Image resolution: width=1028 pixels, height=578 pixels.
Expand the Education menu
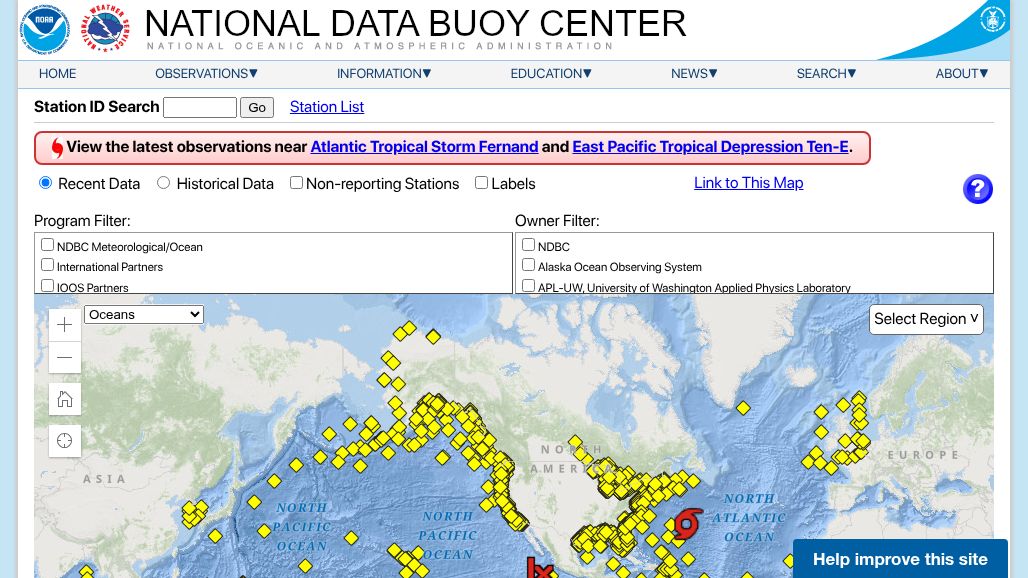[x=551, y=74]
